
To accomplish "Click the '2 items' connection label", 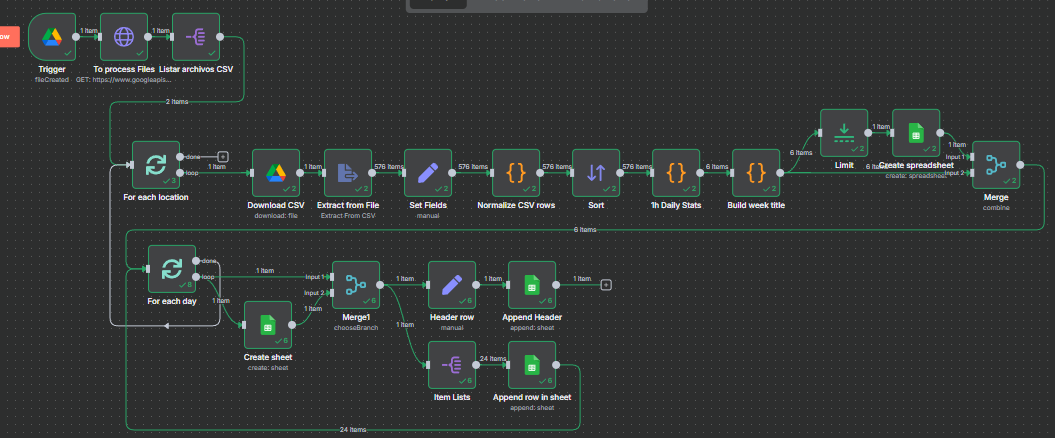I will click(x=177, y=102).
